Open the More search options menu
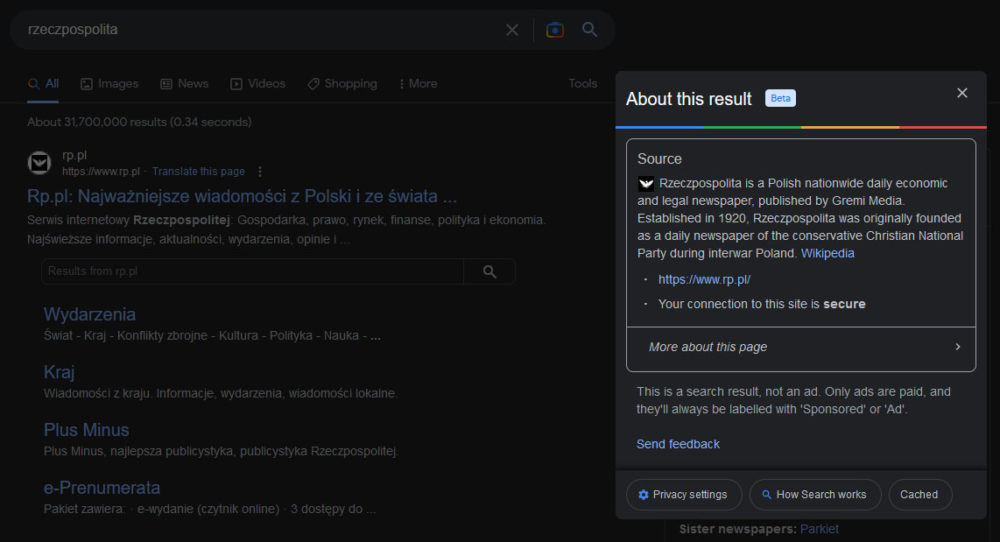Image resolution: width=1000 pixels, height=542 pixels. (x=418, y=84)
